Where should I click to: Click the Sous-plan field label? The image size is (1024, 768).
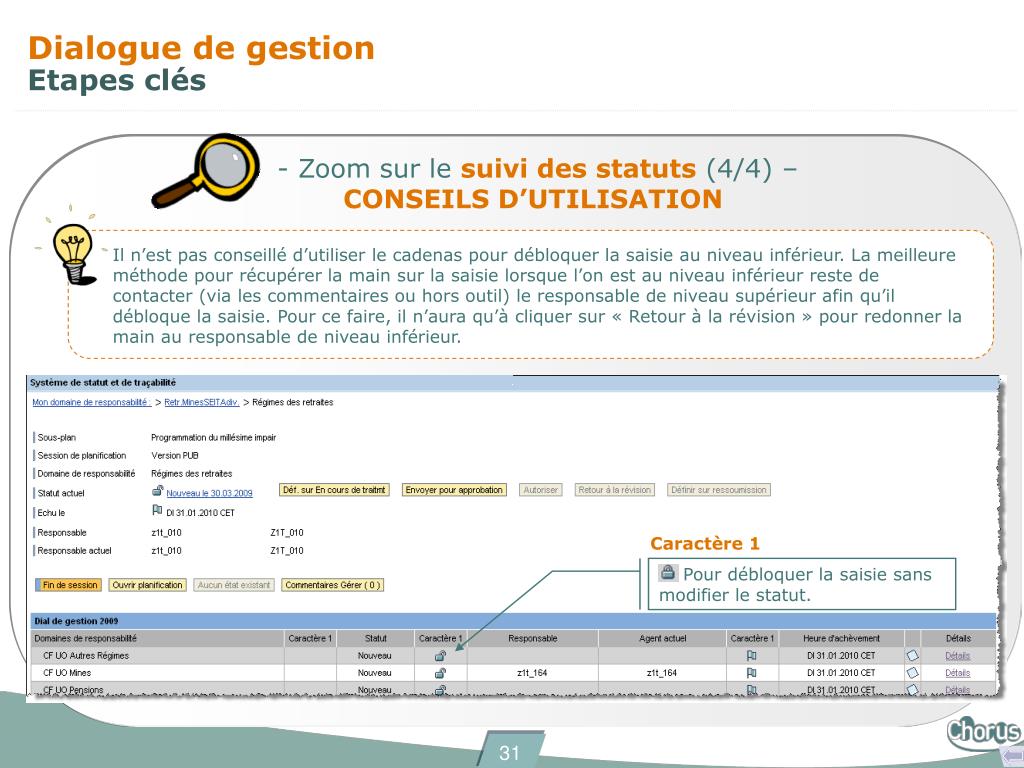tap(56, 438)
